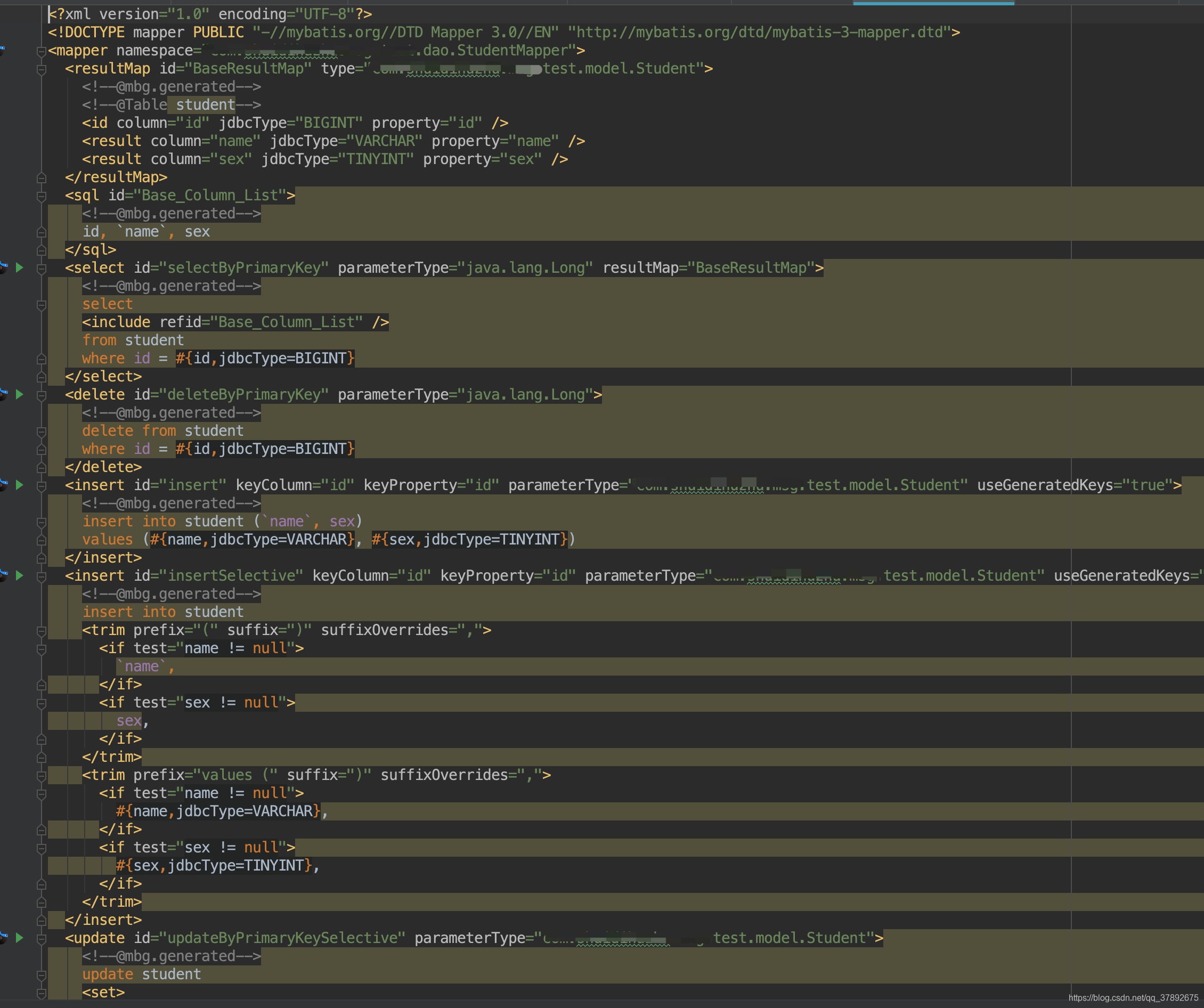Place cursor on the @Table student comment

pyautogui.click(x=172, y=105)
